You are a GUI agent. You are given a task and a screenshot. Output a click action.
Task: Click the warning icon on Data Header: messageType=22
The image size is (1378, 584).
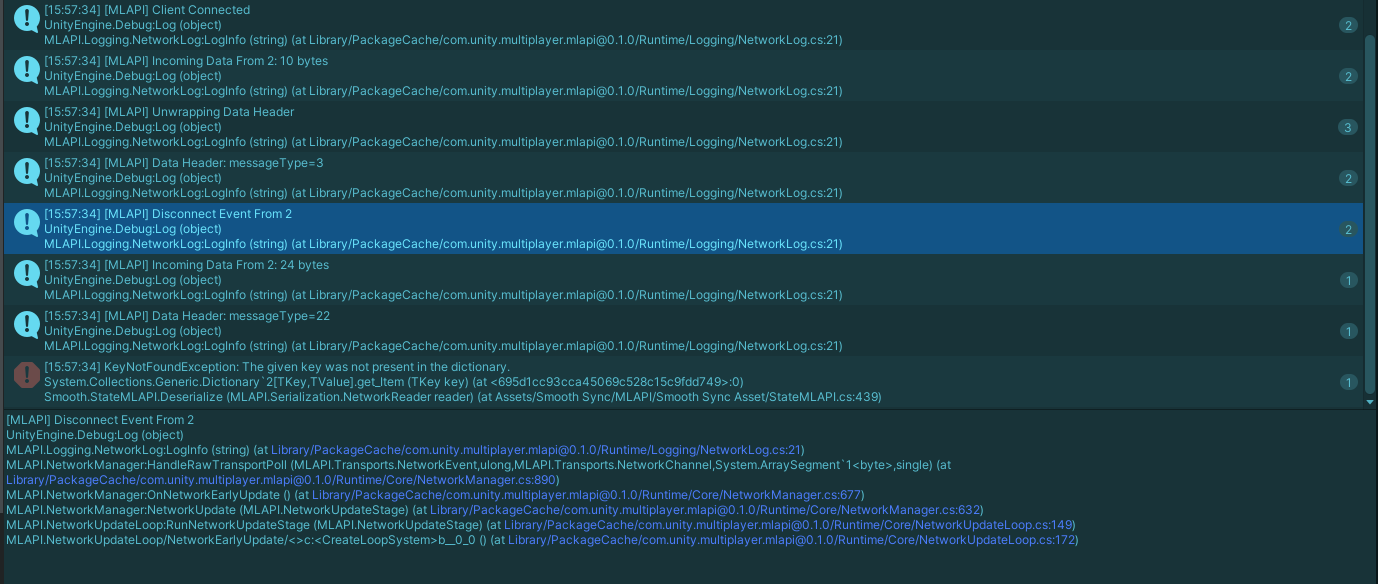(26, 324)
